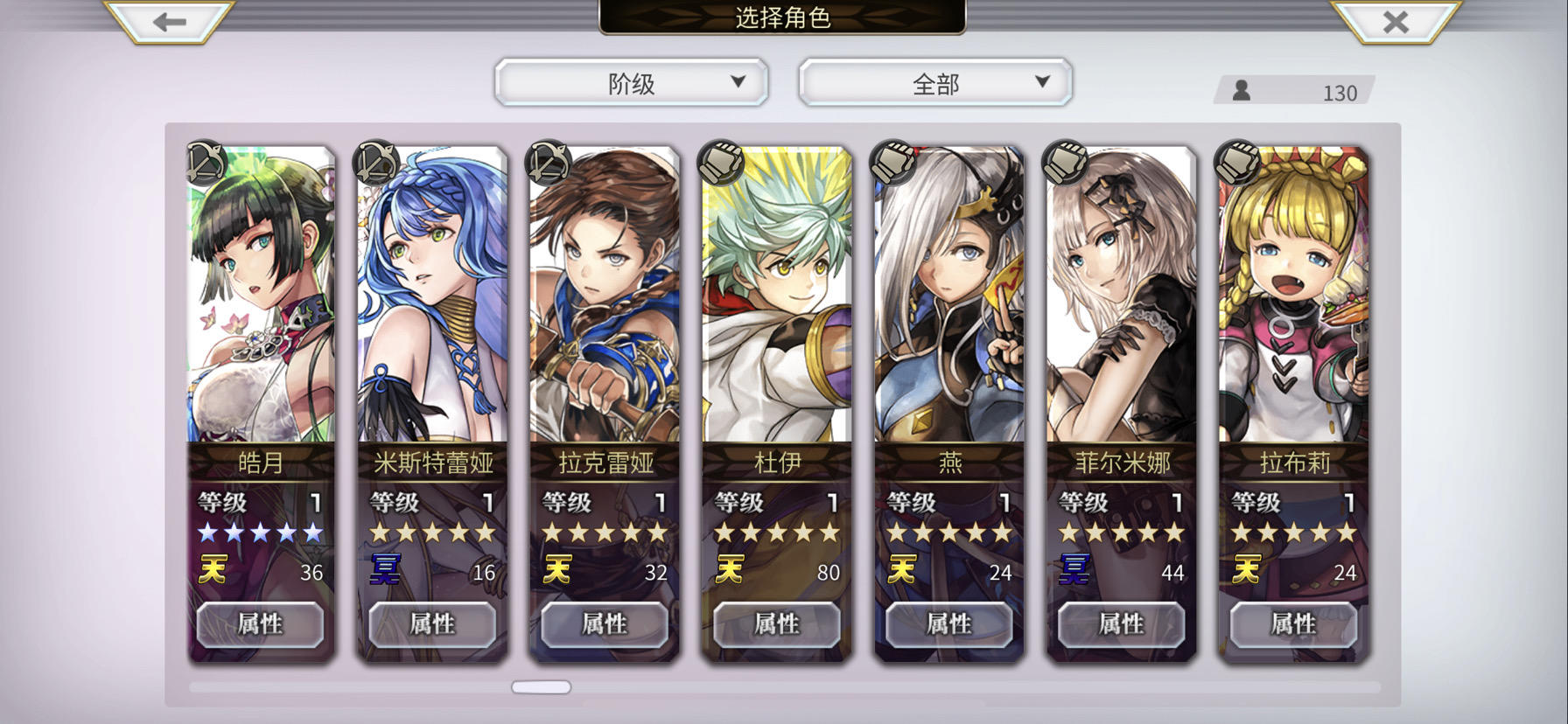Click the bow weapon icon on 皓月's card

[x=206, y=164]
